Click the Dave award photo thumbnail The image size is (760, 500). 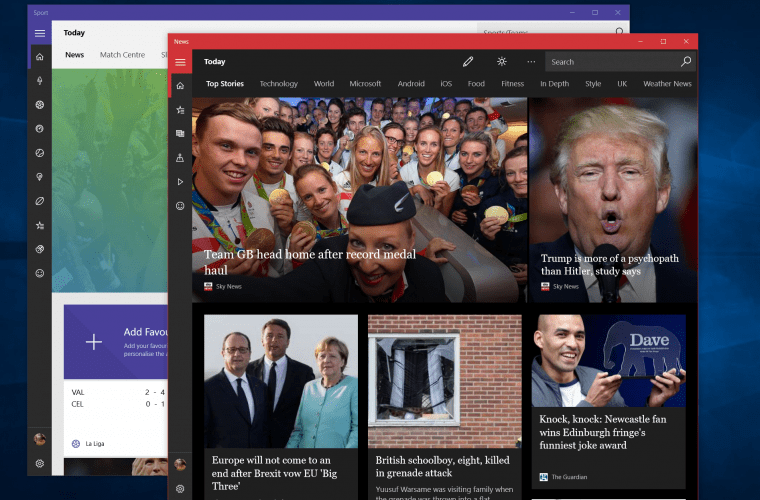[x=609, y=361]
